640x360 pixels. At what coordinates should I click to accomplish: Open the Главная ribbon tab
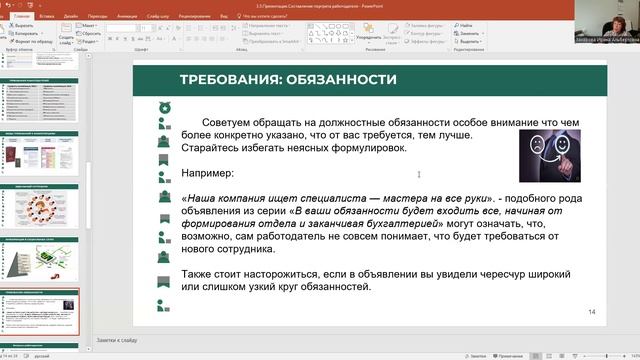click(21, 16)
